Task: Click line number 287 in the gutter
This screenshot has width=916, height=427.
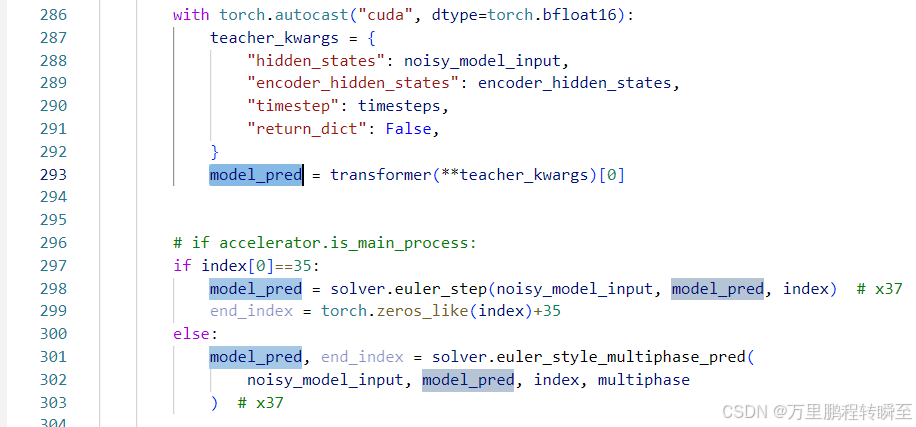Action: (53, 38)
